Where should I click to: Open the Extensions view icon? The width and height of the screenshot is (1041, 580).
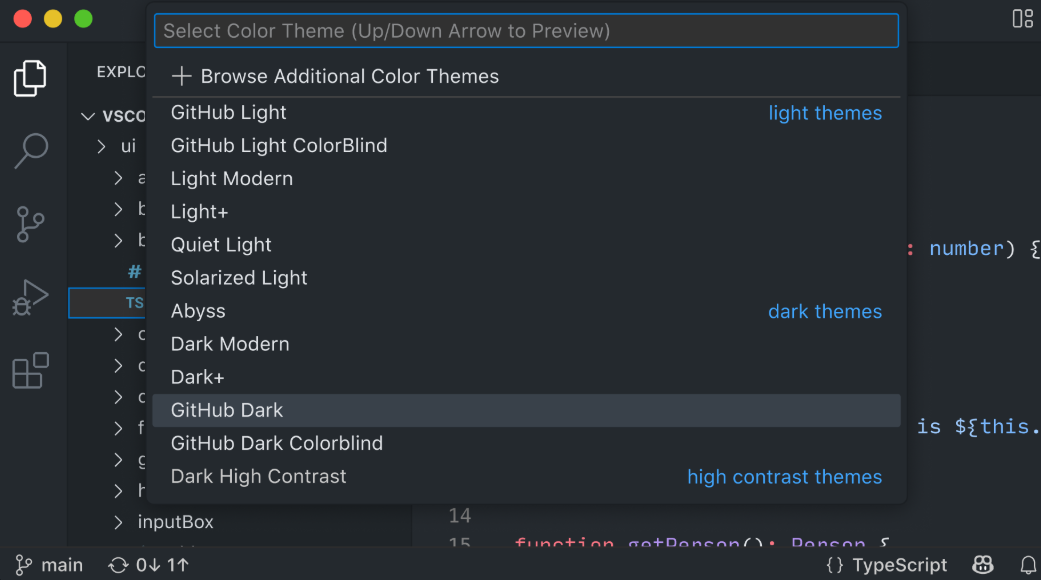pyautogui.click(x=30, y=371)
